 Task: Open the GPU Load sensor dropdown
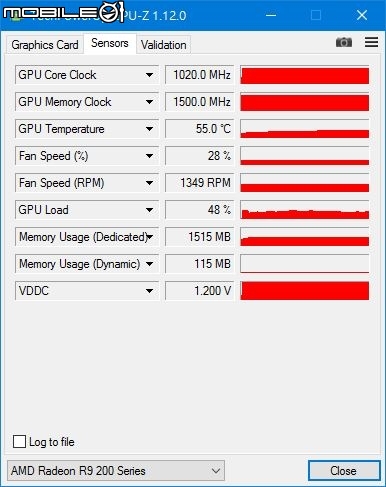[x=149, y=210]
